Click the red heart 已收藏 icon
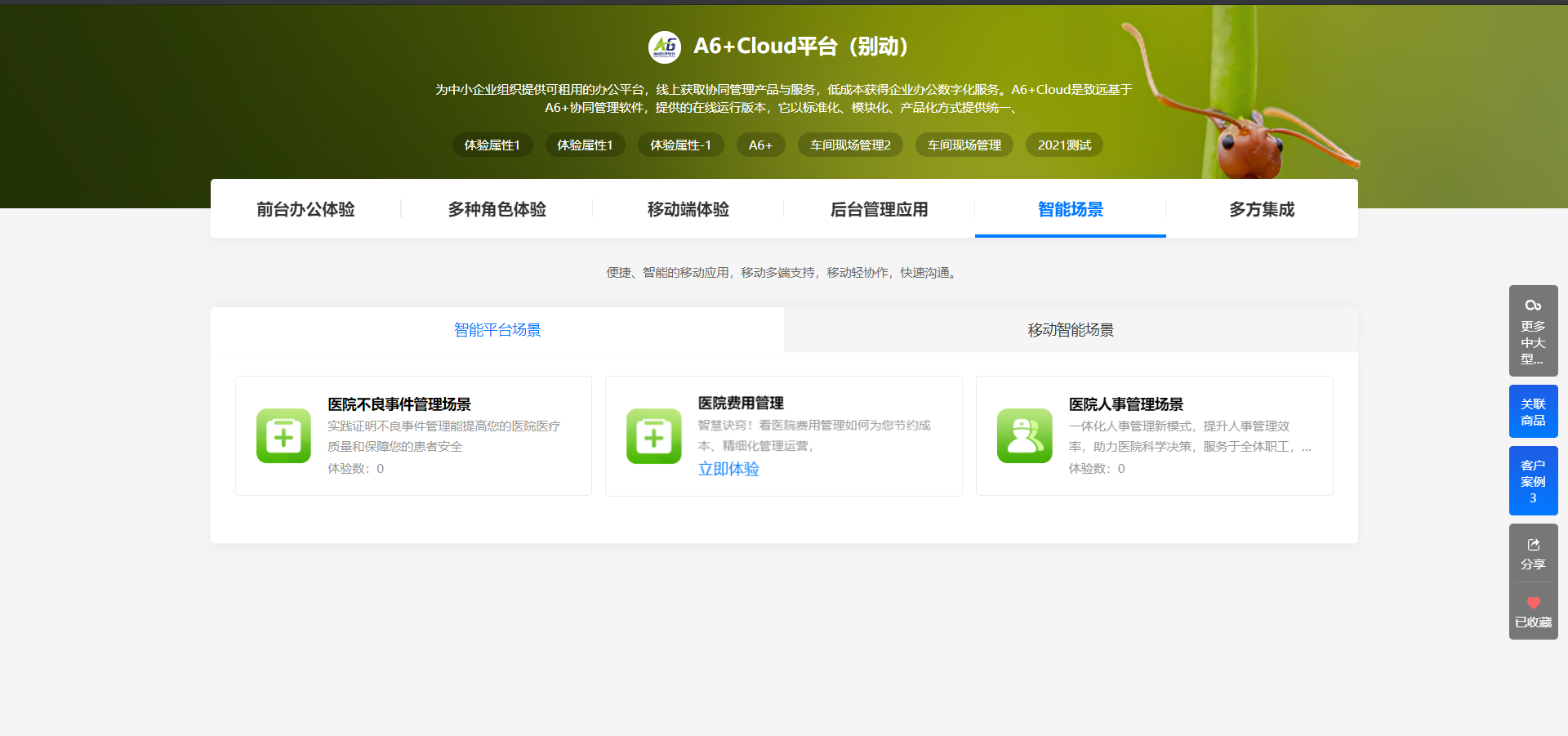The image size is (1568, 736). pos(1533,603)
